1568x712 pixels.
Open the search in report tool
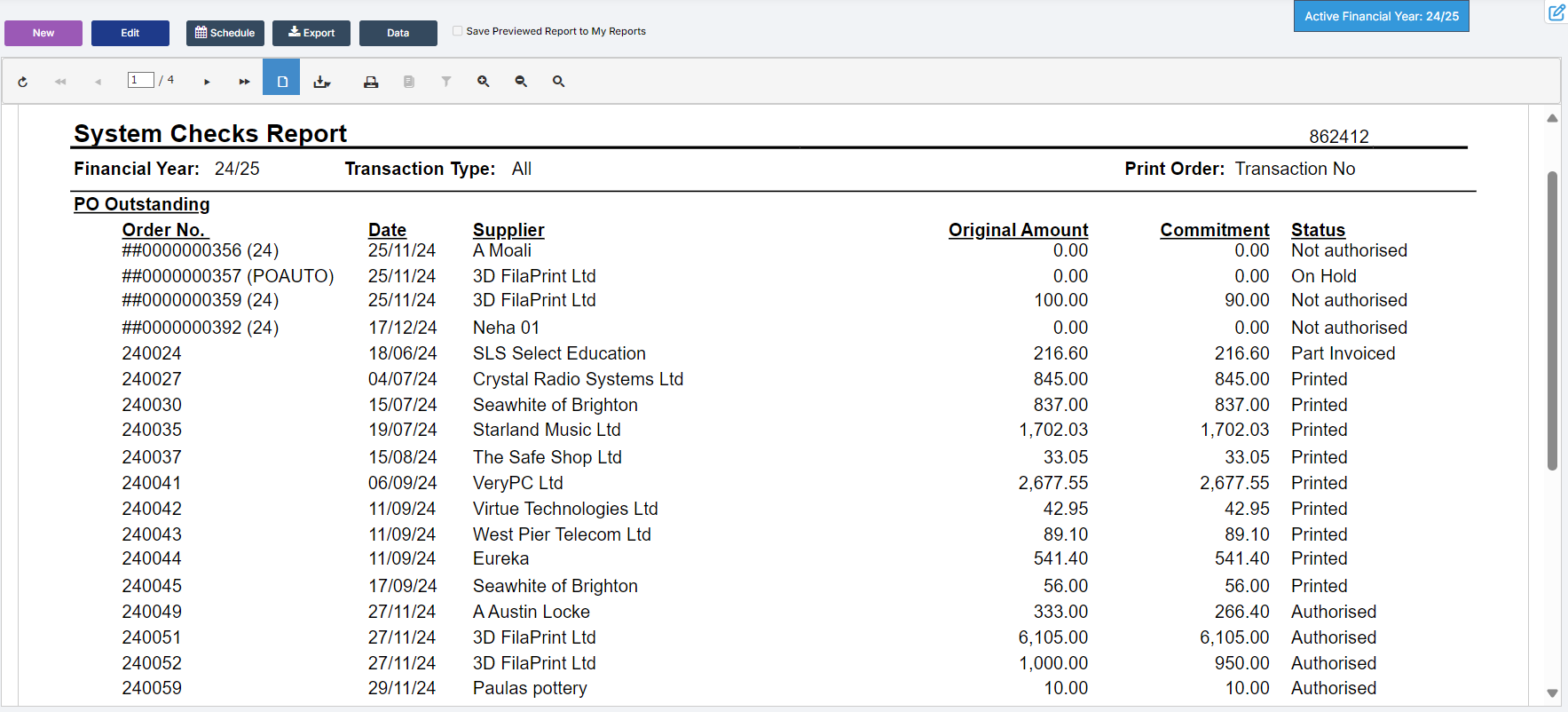point(558,82)
